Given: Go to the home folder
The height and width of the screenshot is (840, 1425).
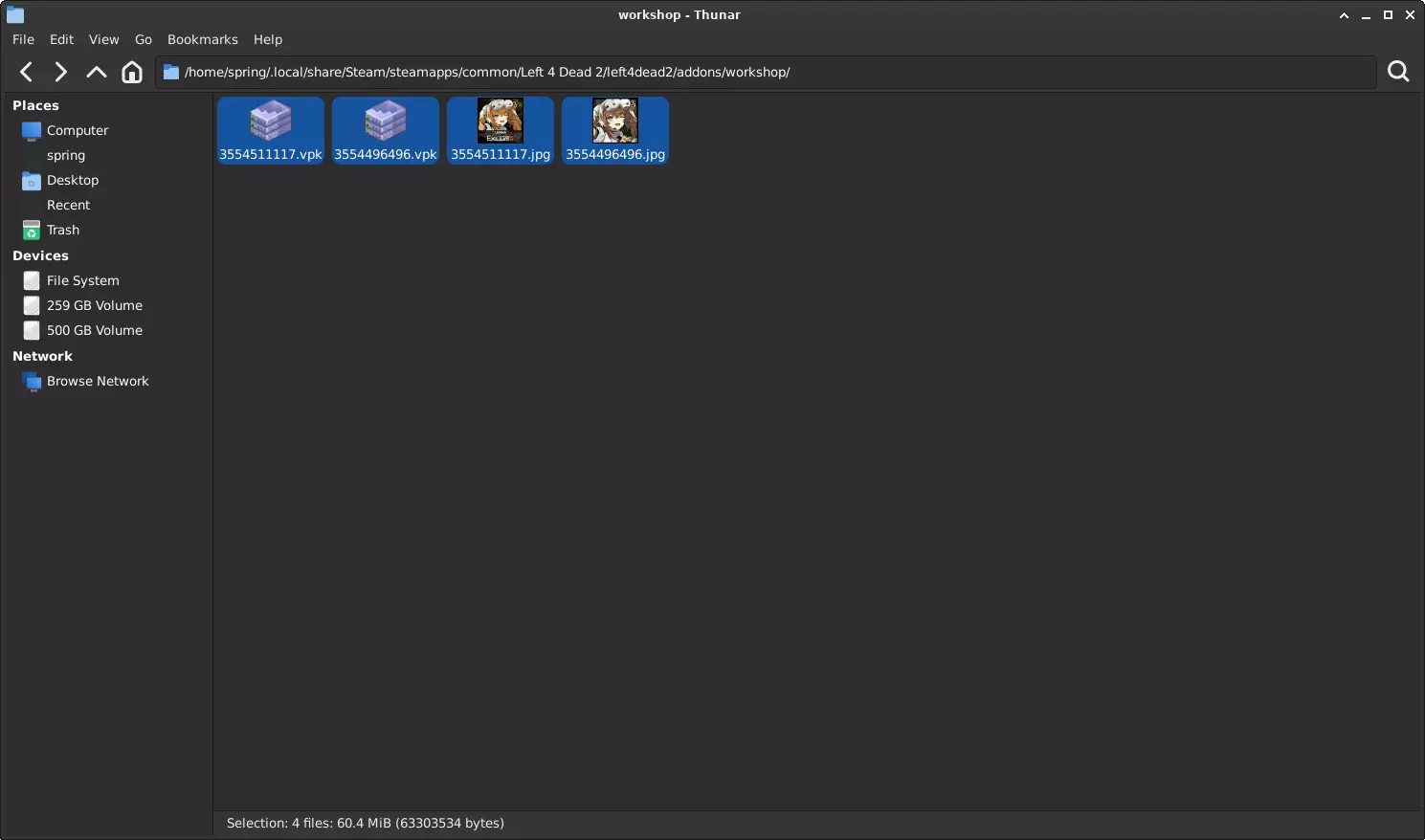Looking at the screenshot, I should click(x=132, y=72).
